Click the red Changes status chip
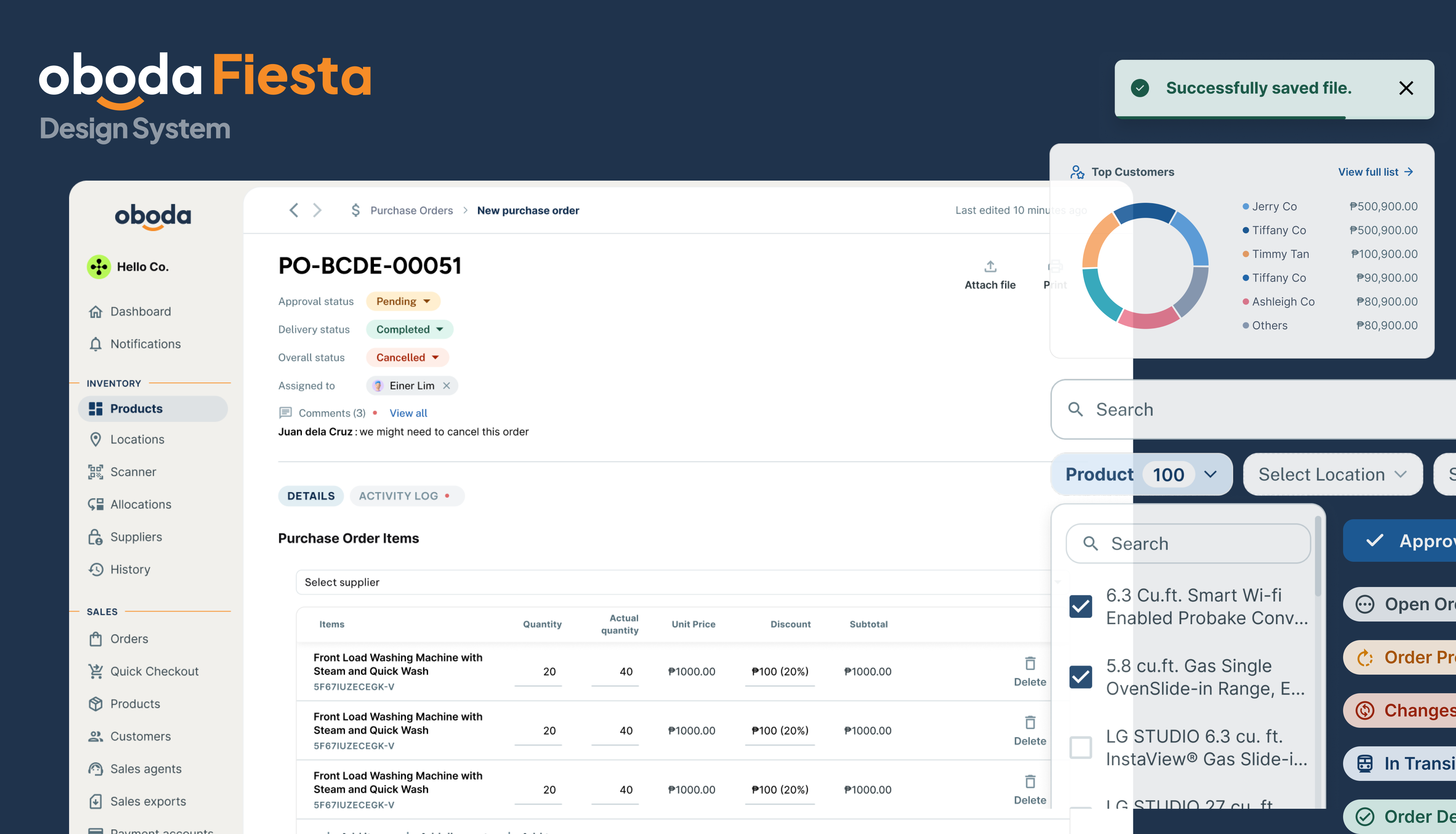 [x=1399, y=710]
